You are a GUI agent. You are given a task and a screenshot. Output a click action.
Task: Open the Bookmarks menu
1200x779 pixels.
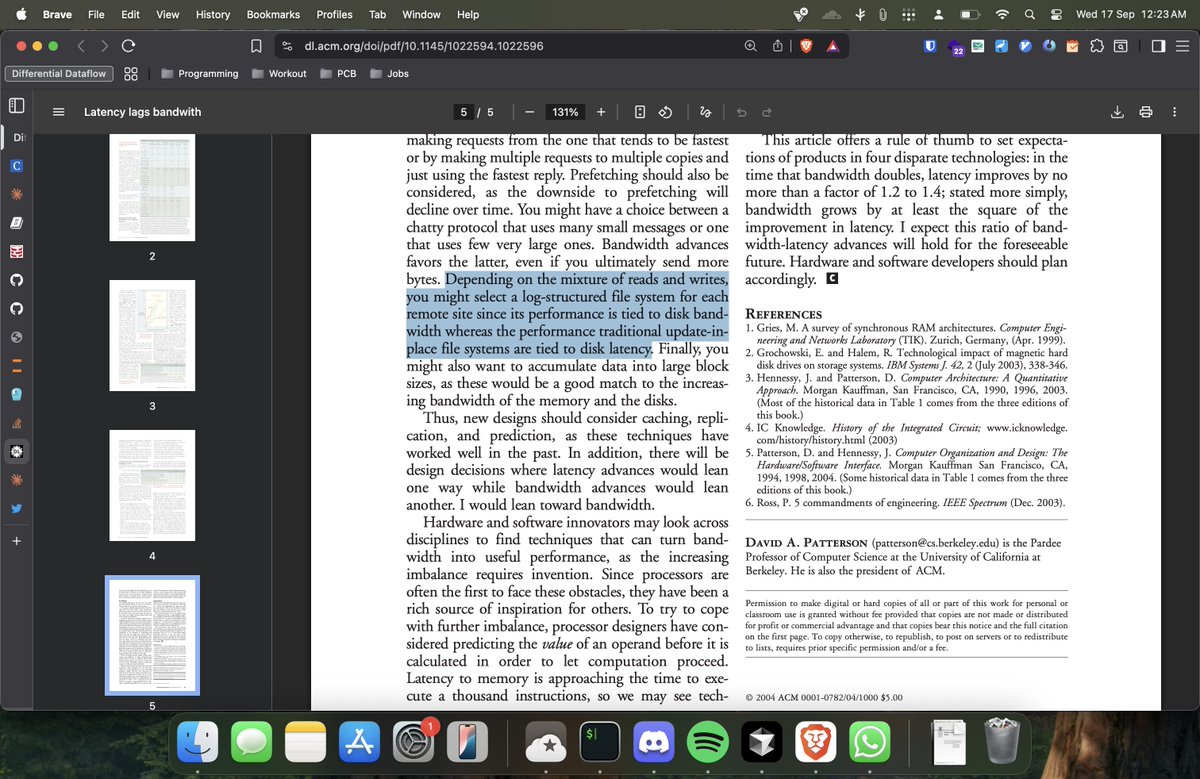273,14
